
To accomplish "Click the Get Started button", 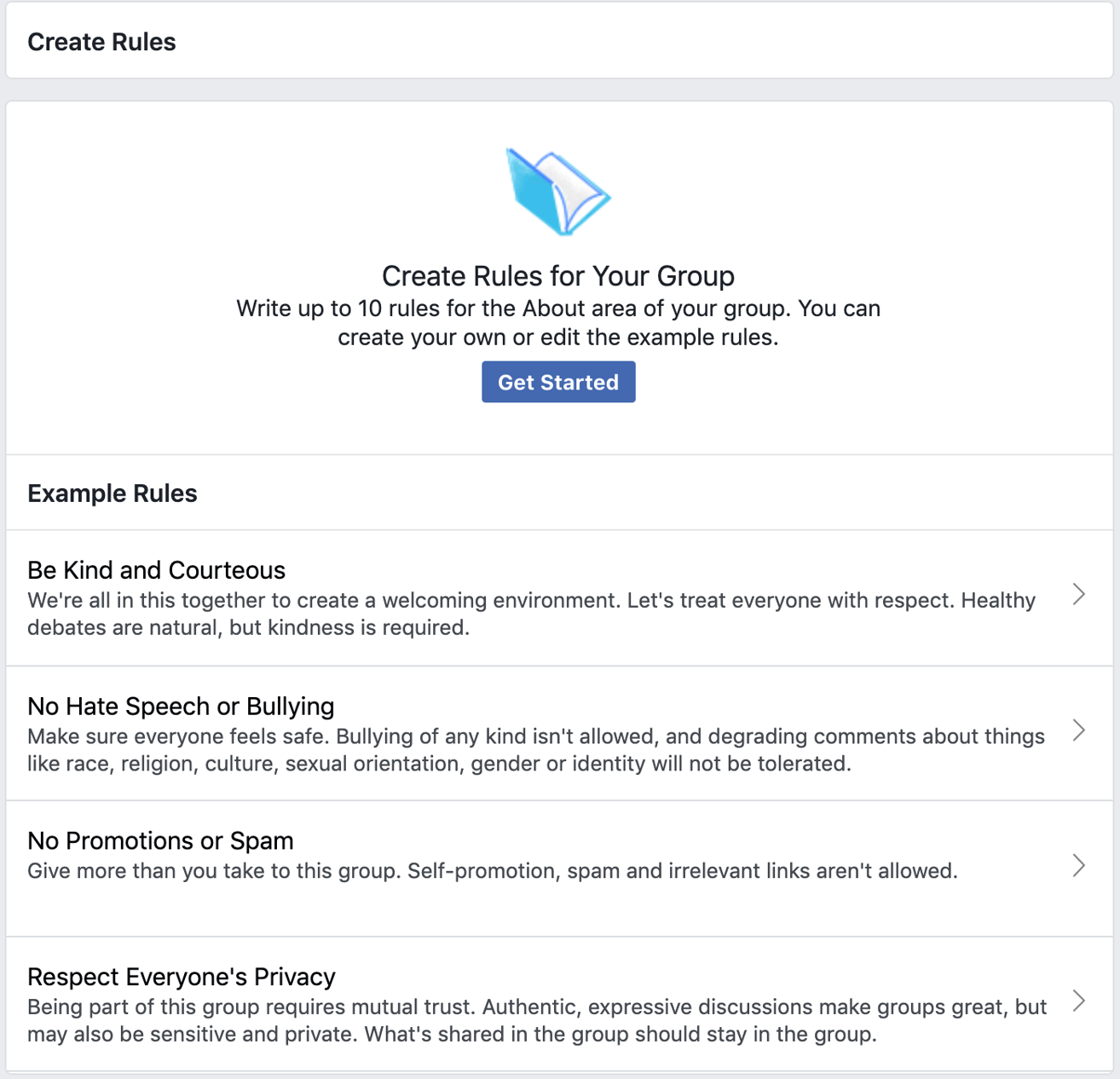I will 558,382.
